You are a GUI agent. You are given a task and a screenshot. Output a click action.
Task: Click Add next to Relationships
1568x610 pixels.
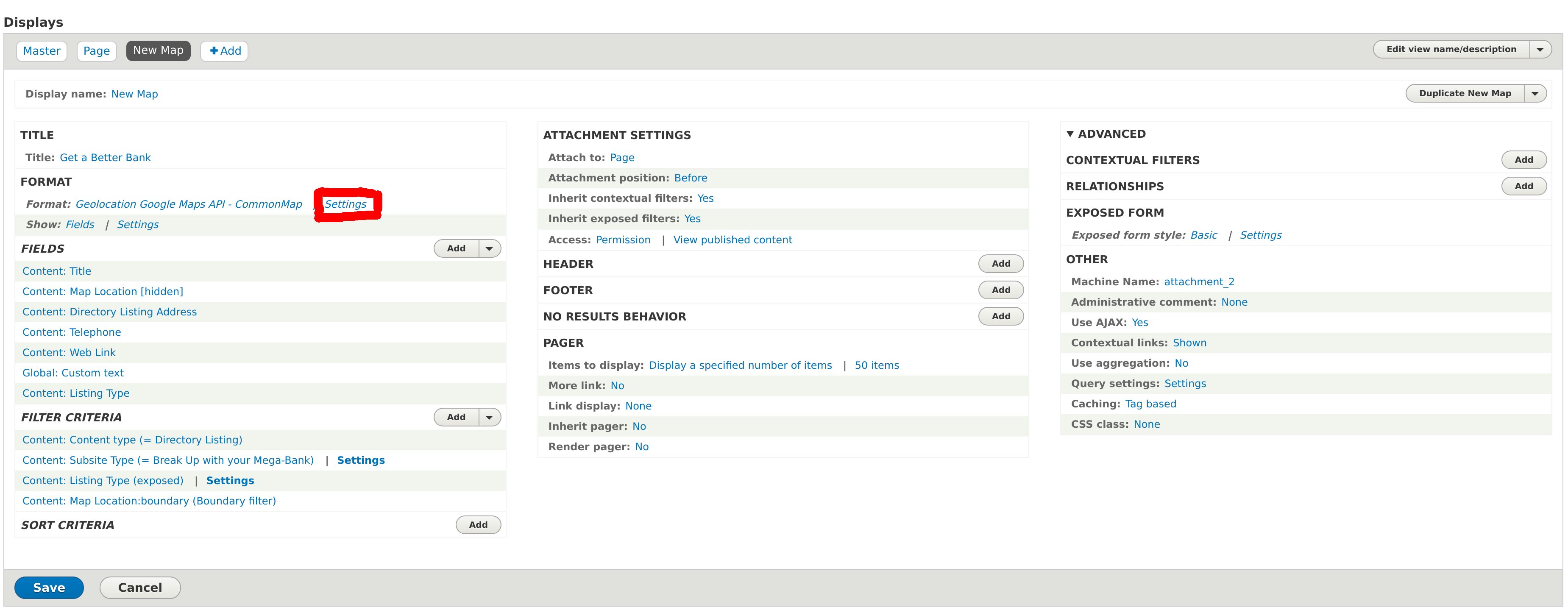[x=1523, y=186]
